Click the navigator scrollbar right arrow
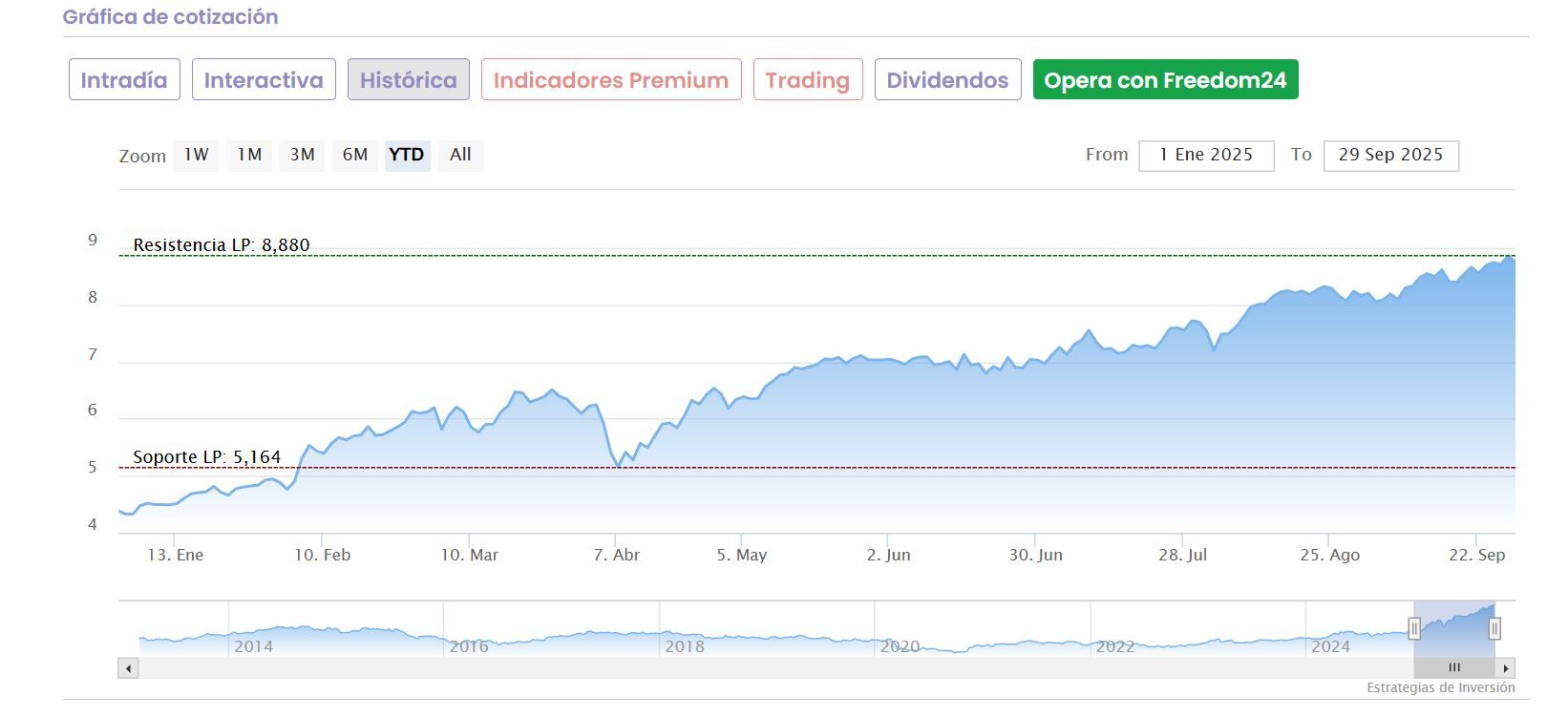 tap(1506, 668)
